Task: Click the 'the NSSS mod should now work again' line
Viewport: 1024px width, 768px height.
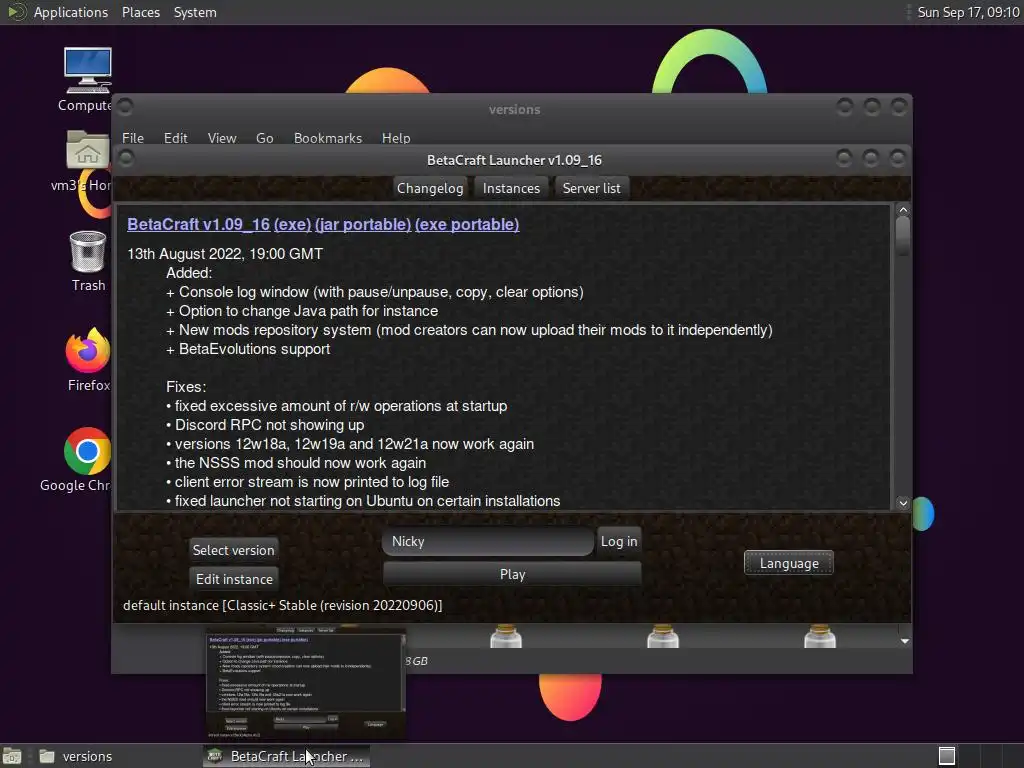Action: click(296, 462)
